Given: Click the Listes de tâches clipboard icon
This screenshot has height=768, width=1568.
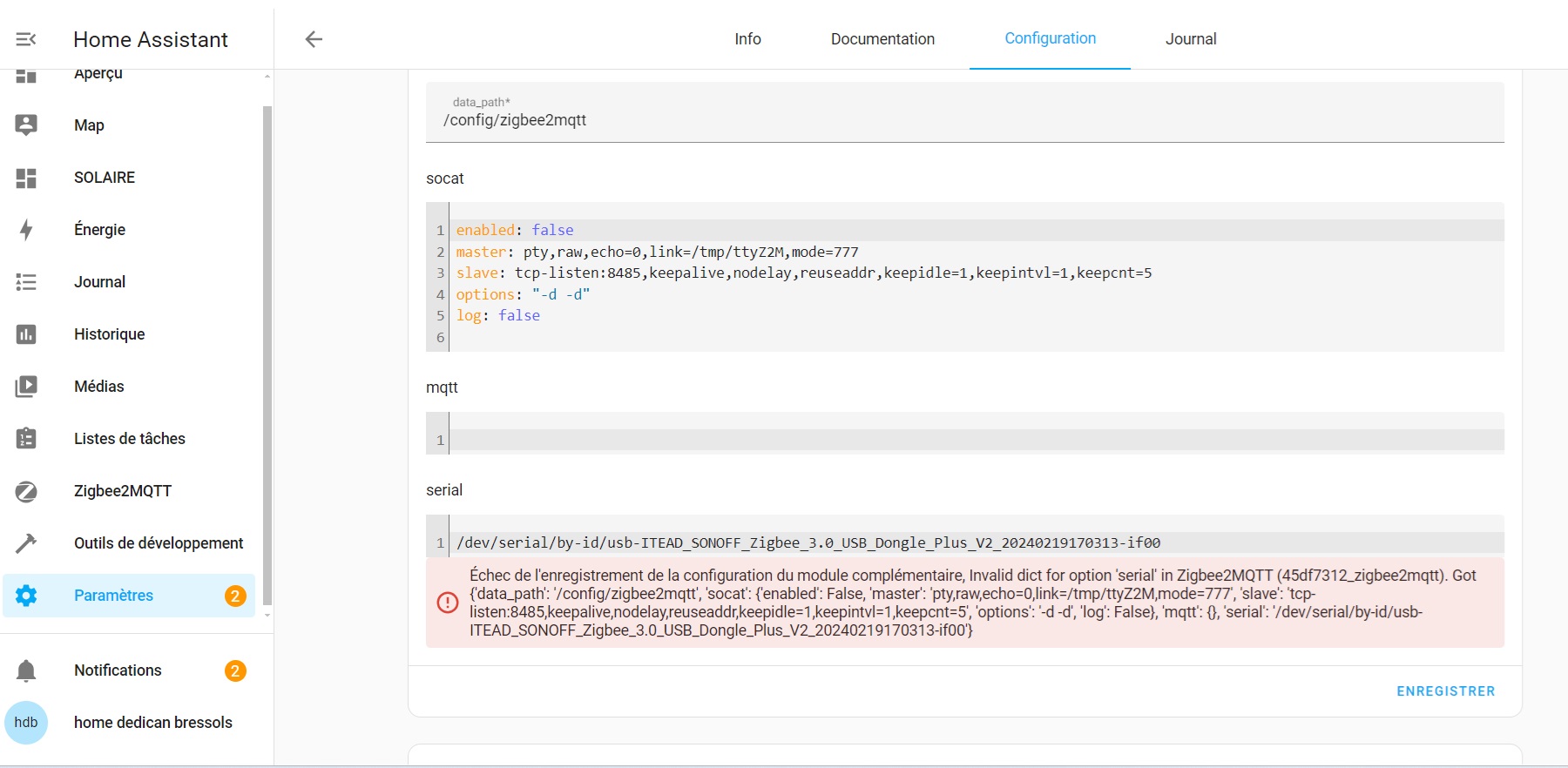Looking at the screenshot, I should (26, 439).
